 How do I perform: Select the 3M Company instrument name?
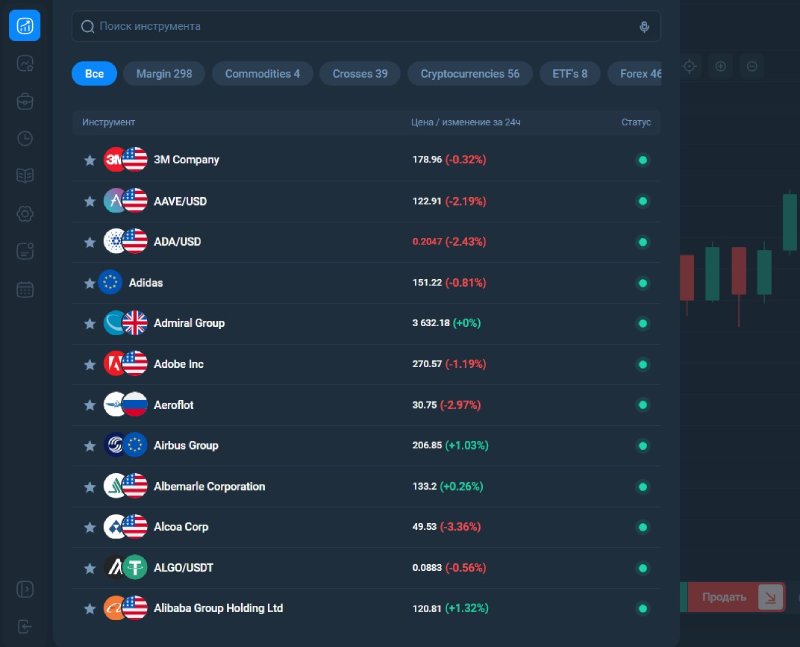point(186,160)
